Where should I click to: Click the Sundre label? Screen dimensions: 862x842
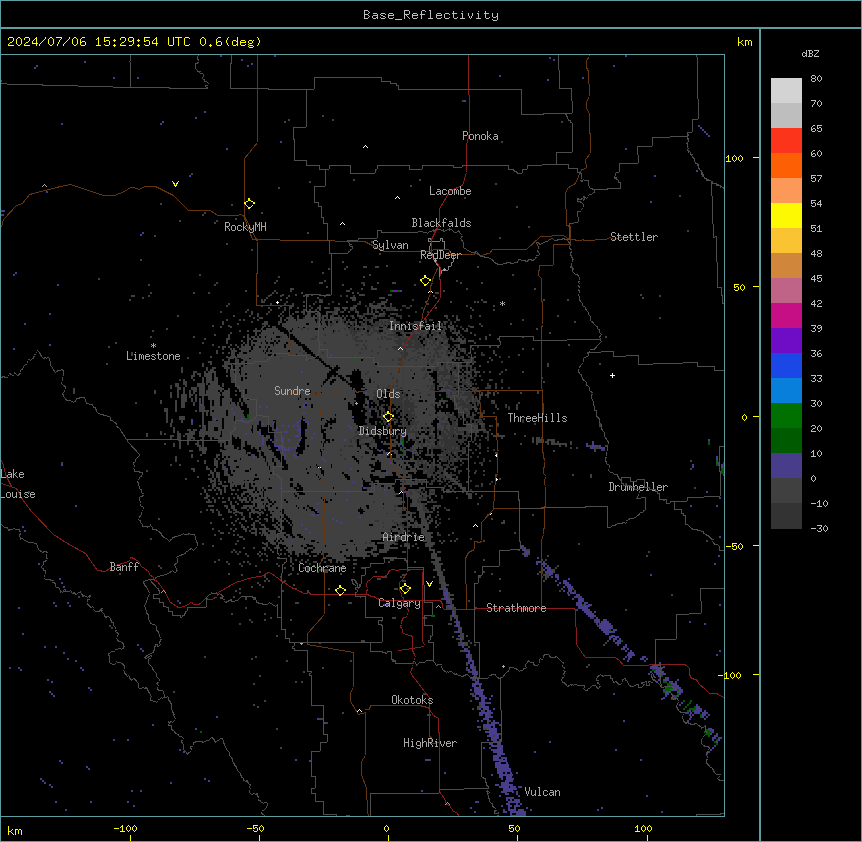point(292,391)
